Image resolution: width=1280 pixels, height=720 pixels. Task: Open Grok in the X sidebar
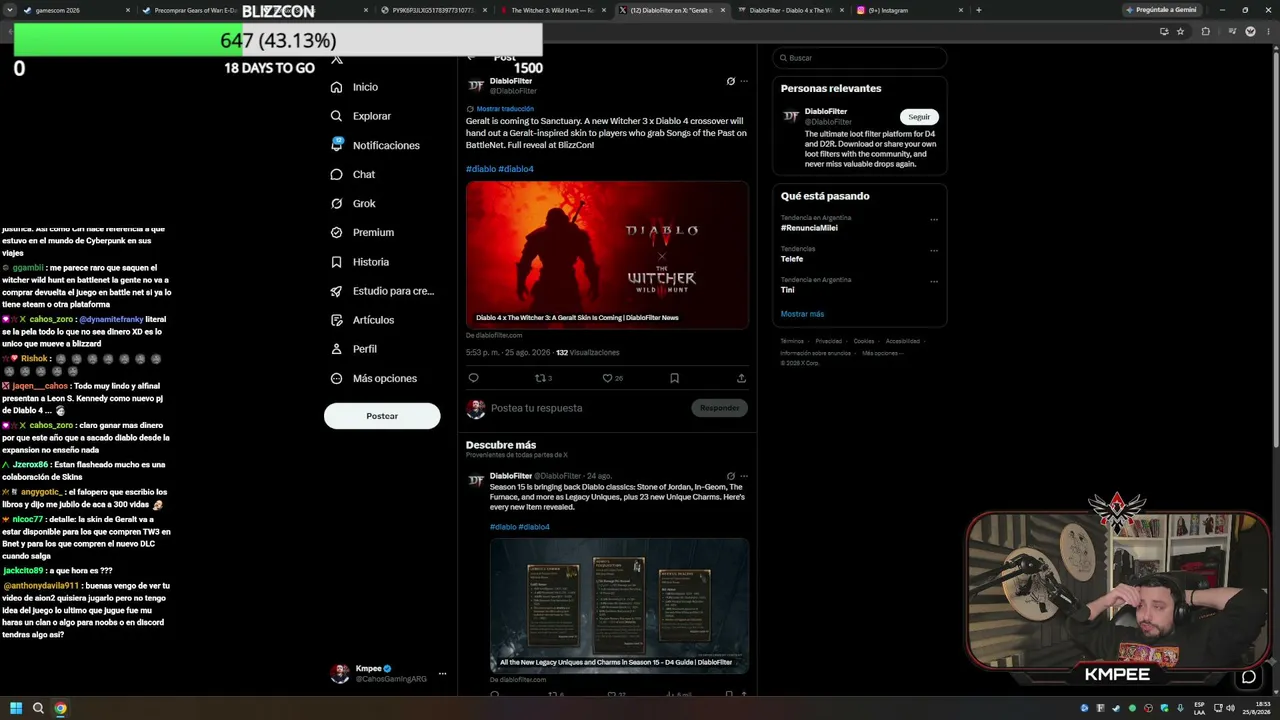[353, 203]
